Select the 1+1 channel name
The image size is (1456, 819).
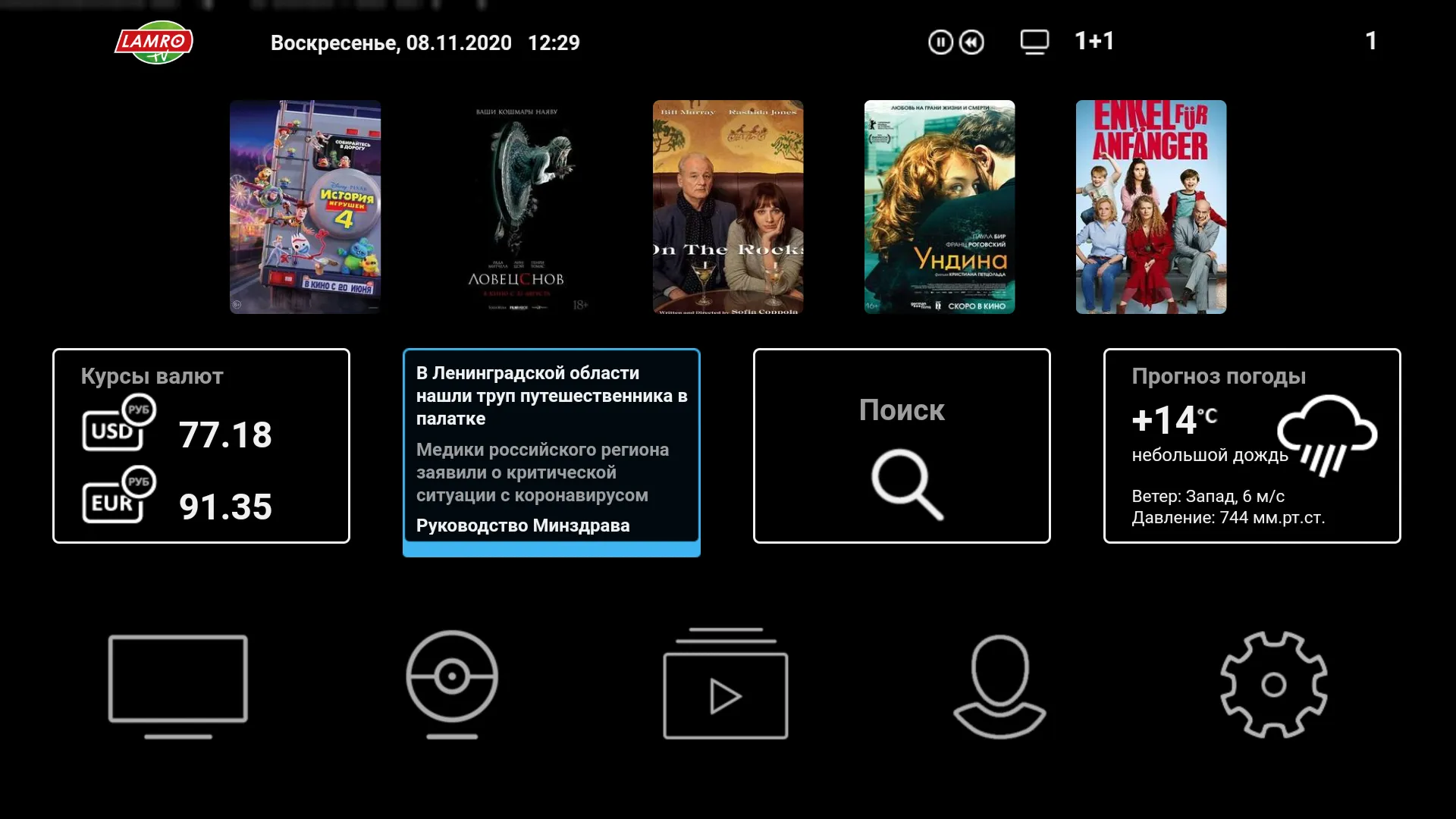[x=1094, y=41]
